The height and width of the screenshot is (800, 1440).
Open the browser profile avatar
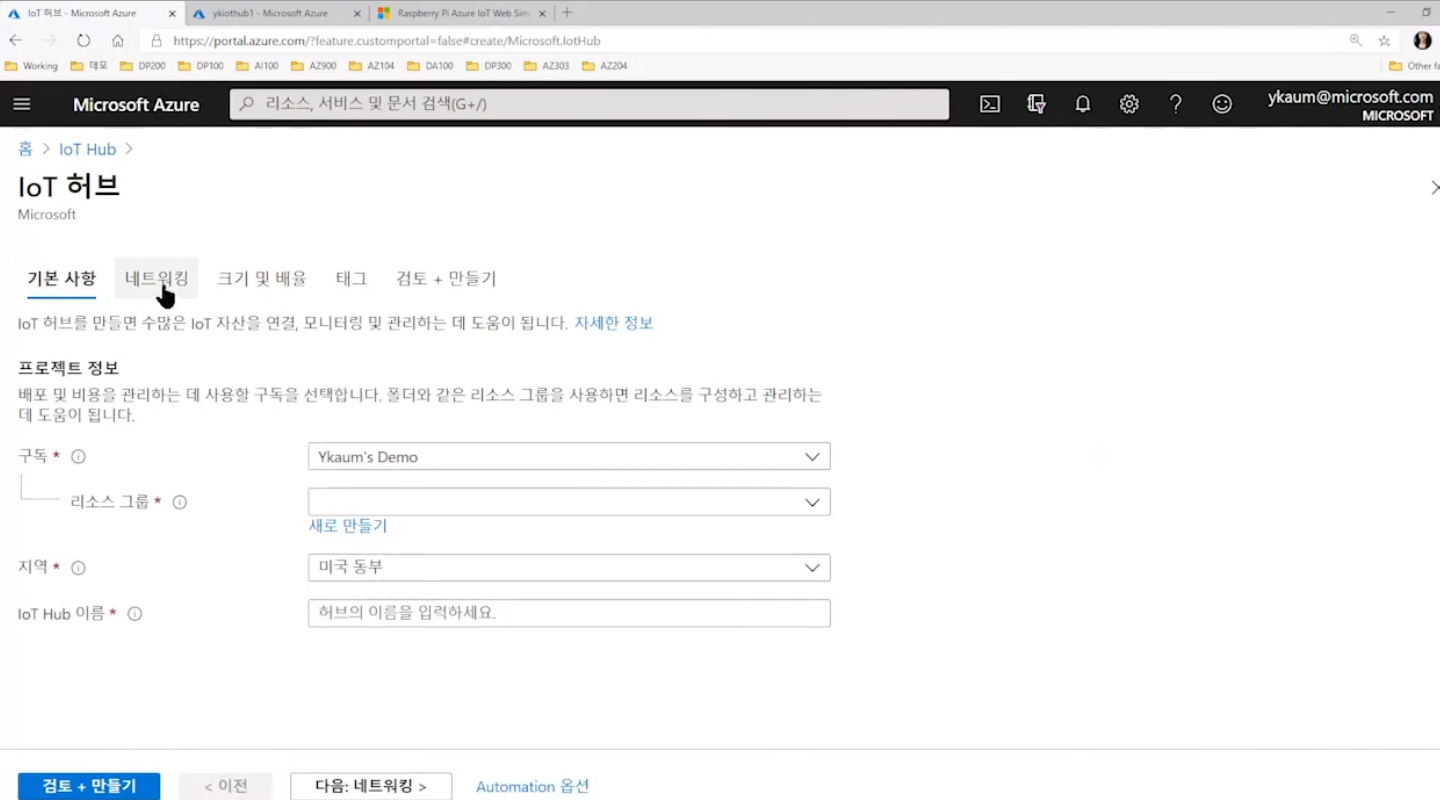(1422, 41)
